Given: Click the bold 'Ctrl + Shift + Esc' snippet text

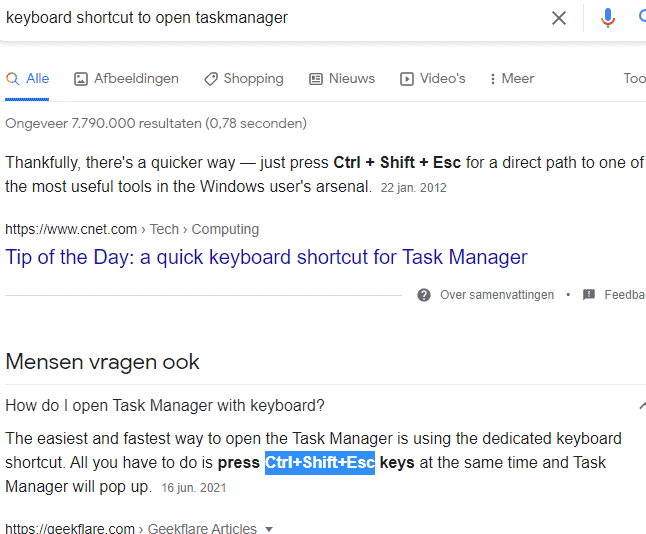Looking at the screenshot, I should pyautogui.click(x=397, y=162).
